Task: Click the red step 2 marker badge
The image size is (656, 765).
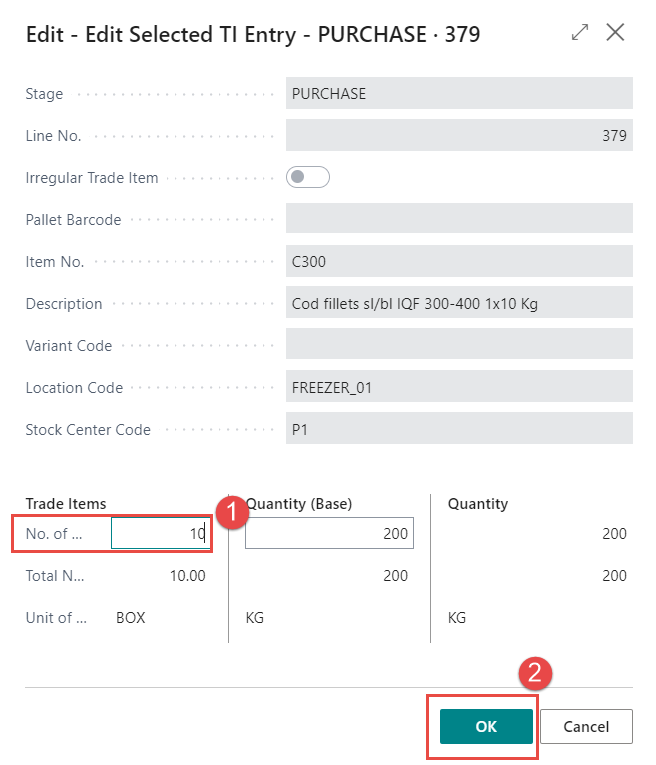Action: pyautogui.click(x=535, y=674)
